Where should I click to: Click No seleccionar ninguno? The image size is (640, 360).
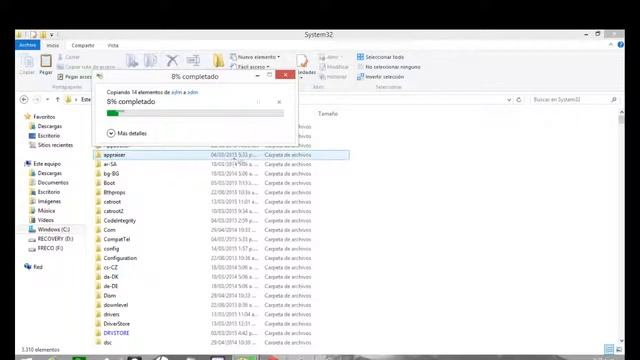point(389,67)
